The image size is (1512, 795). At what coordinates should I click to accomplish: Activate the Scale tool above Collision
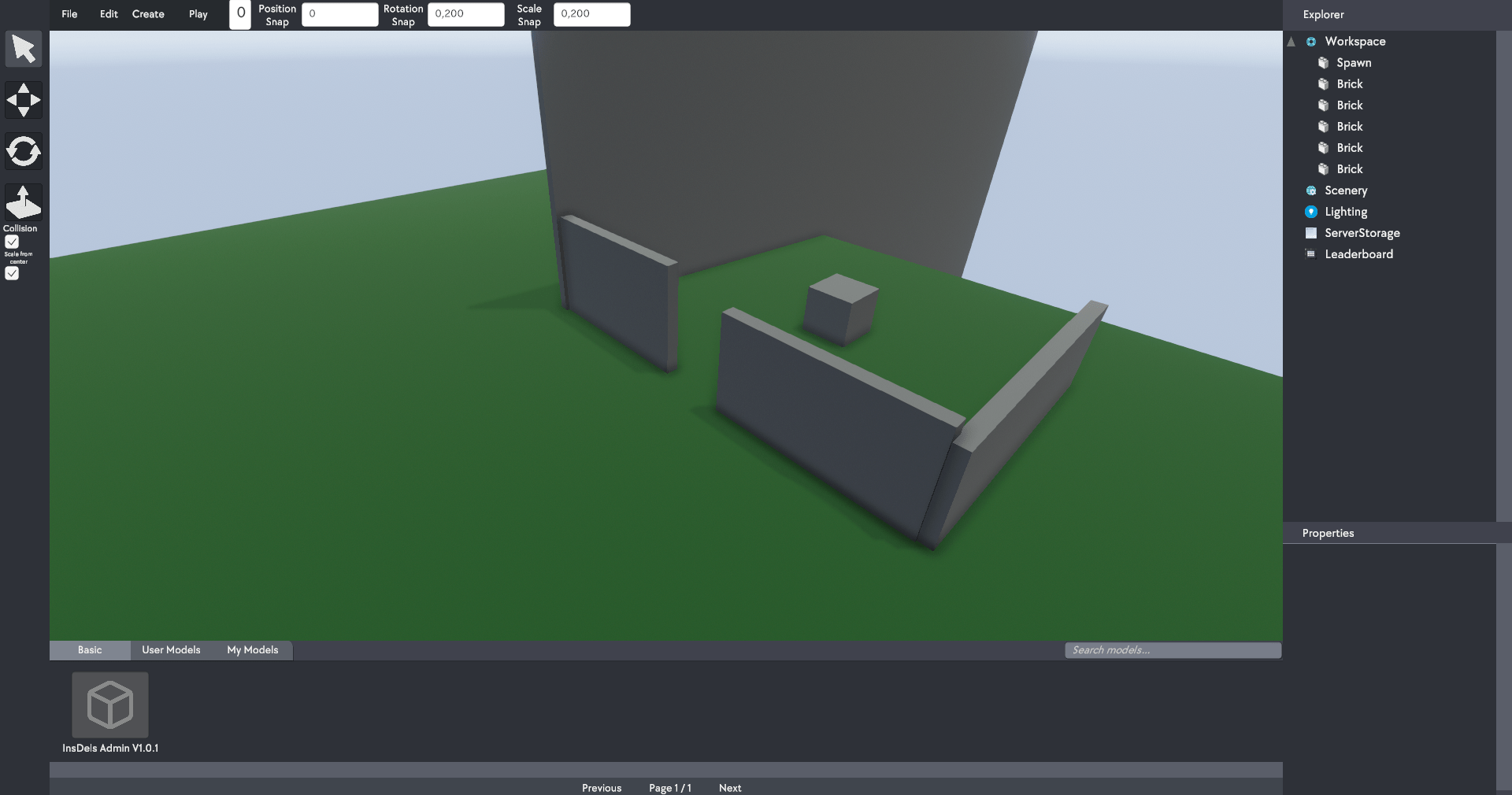(24, 202)
